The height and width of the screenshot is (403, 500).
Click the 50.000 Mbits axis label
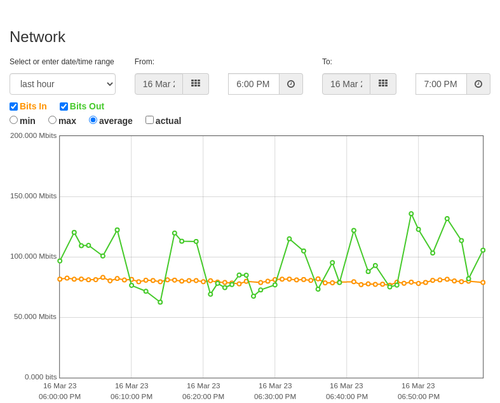pyautogui.click(x=35, y=316)
